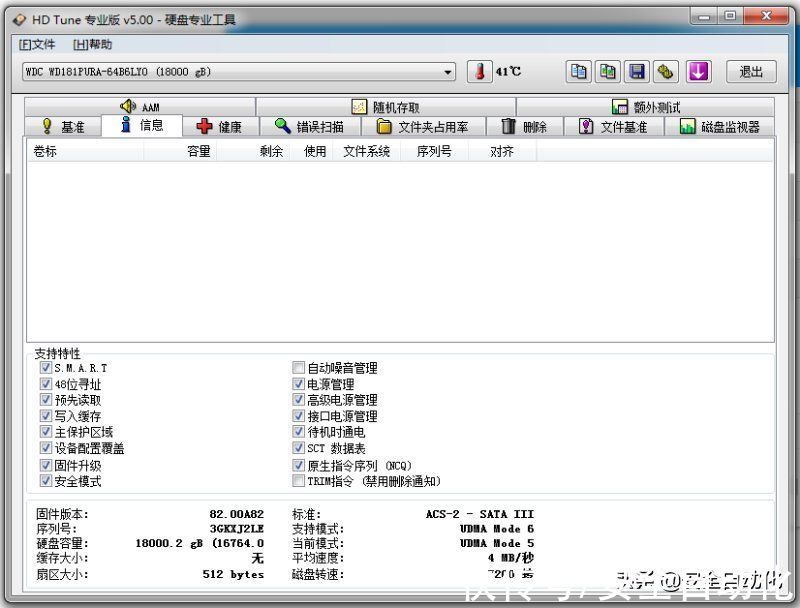
Task: Enable the 自动噪音管理 checkbox
Action: point(298,368)
